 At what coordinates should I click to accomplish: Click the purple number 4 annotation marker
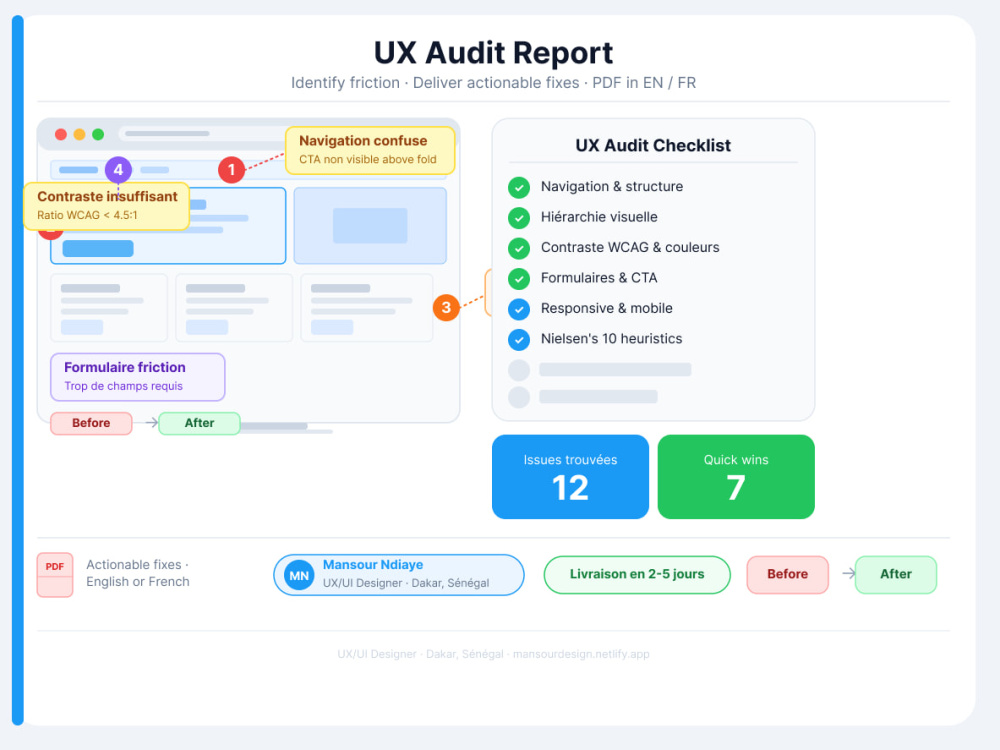pyautogui.click(x=118, y=170)
